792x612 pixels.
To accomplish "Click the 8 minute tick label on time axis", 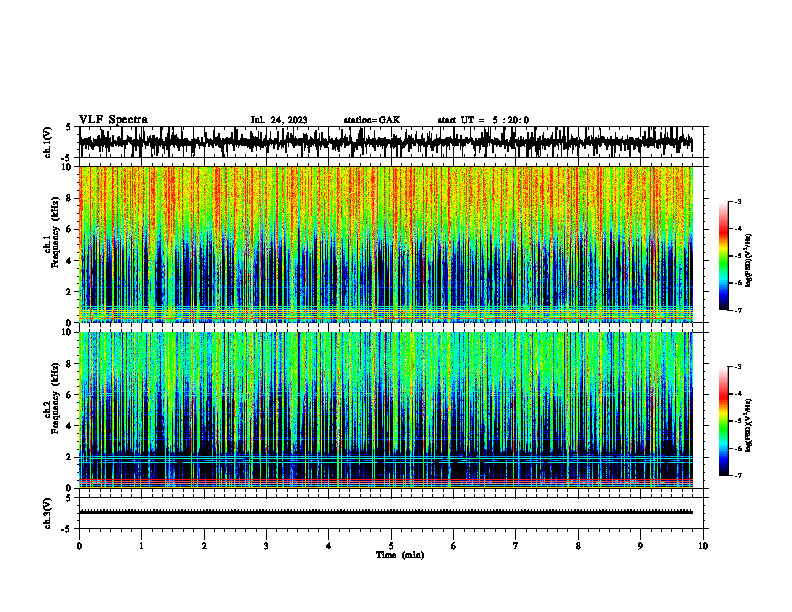I will pos(578,546).
